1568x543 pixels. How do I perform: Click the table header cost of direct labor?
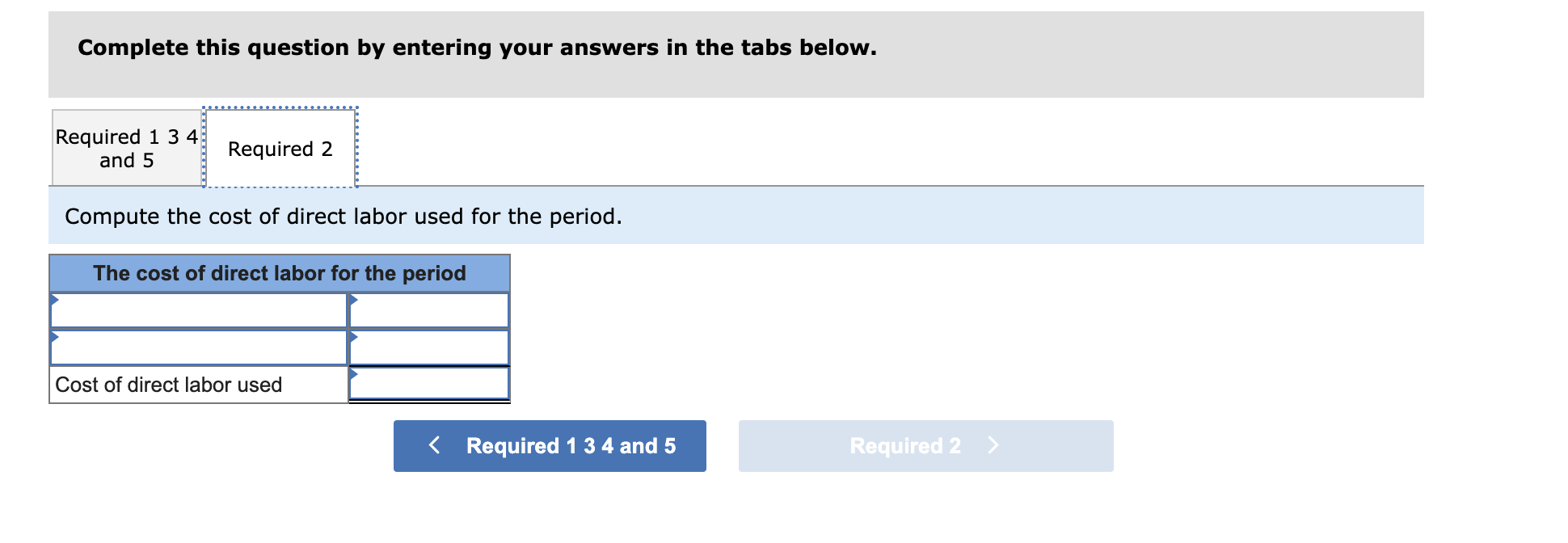click(279, 273)
